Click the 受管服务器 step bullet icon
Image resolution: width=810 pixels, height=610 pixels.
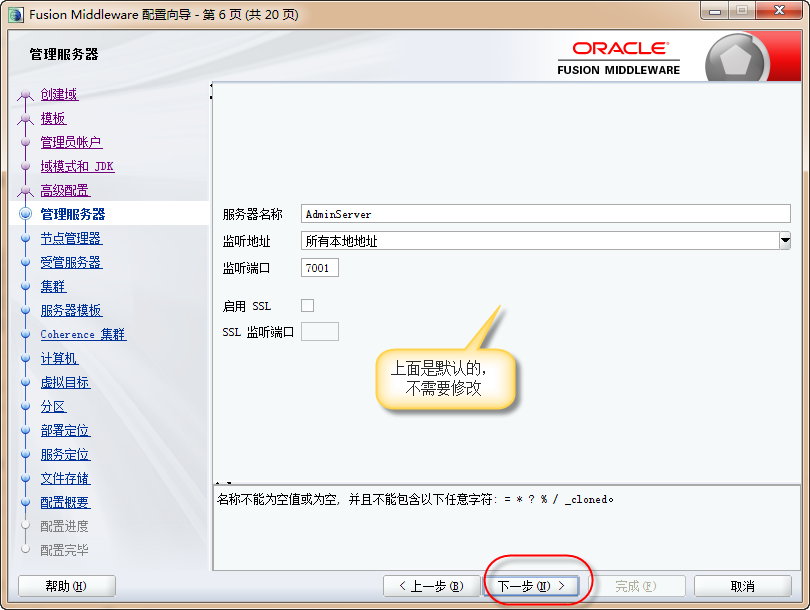[x=25, y=262]
